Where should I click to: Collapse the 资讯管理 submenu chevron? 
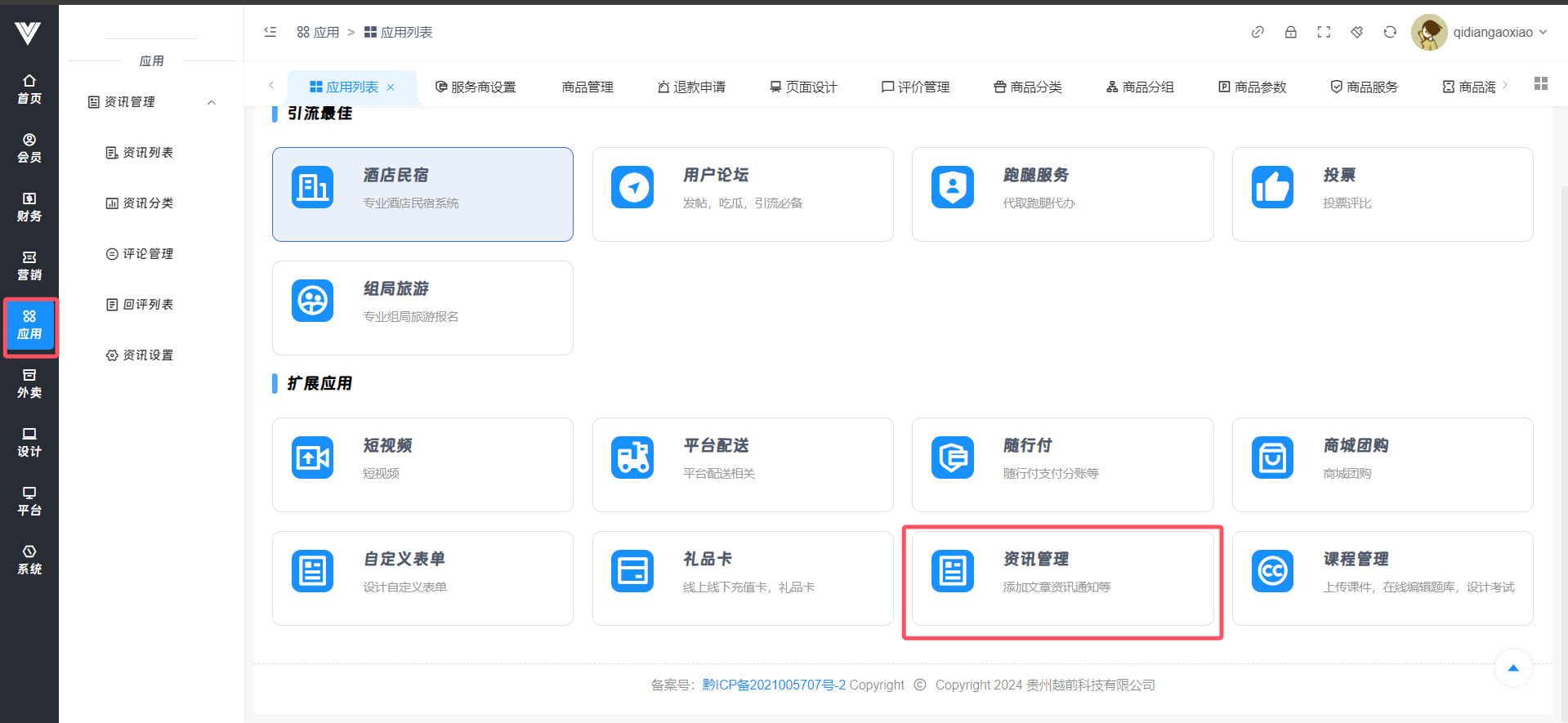[211, 102]
